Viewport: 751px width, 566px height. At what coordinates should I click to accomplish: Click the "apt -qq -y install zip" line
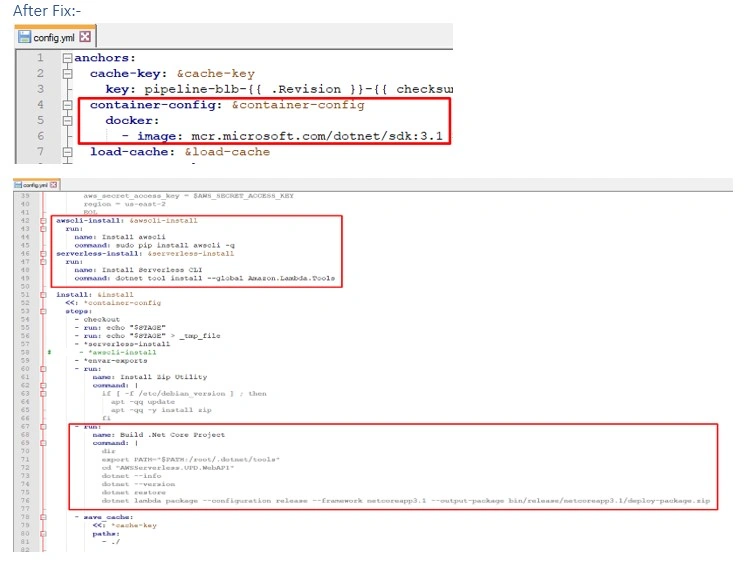pyautogui.click(x=161, y=410)
